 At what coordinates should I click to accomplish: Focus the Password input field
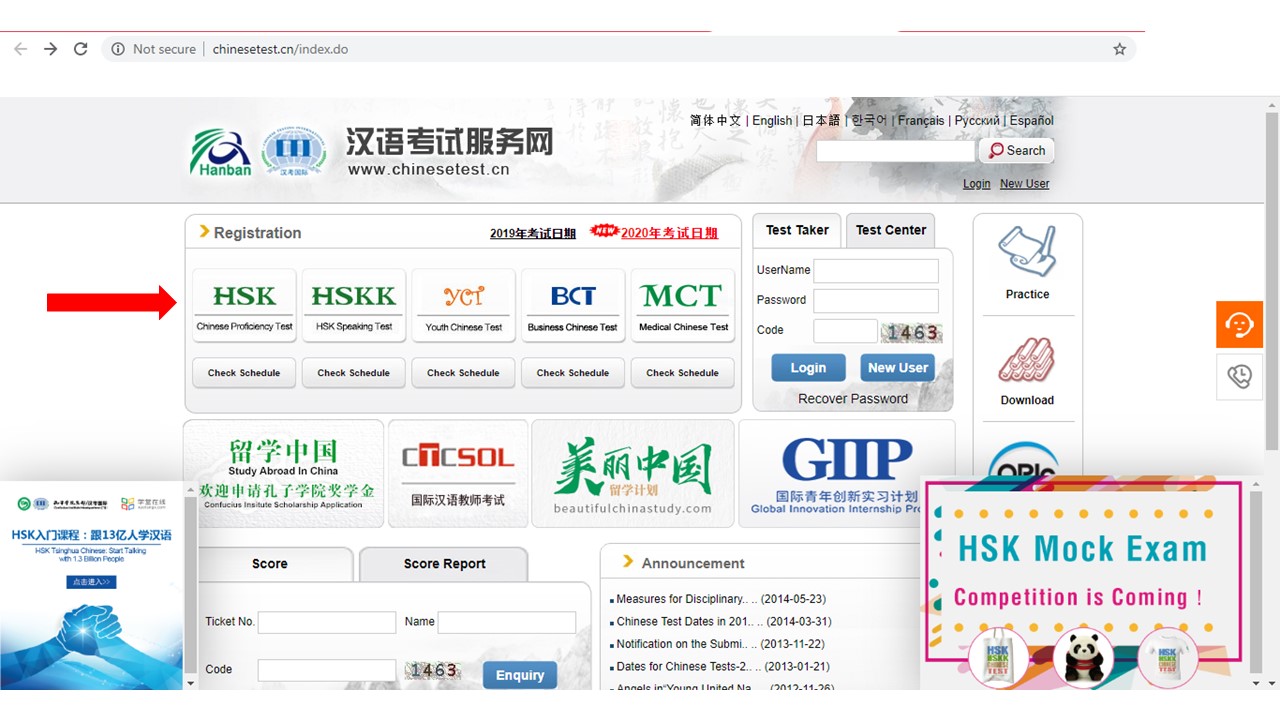click(876, 301)
